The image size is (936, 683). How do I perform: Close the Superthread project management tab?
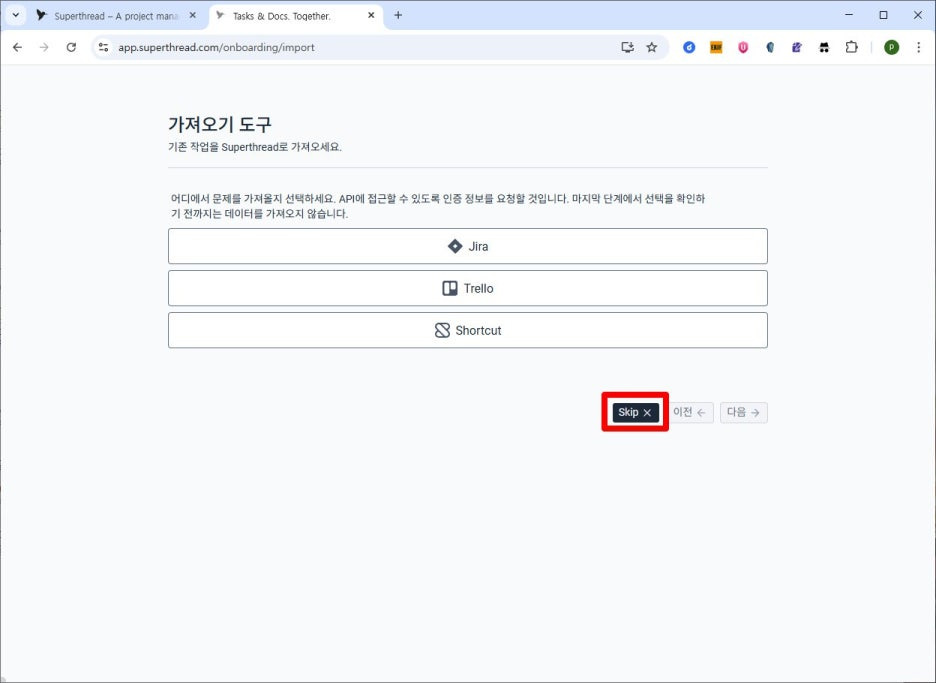point(192,16)
